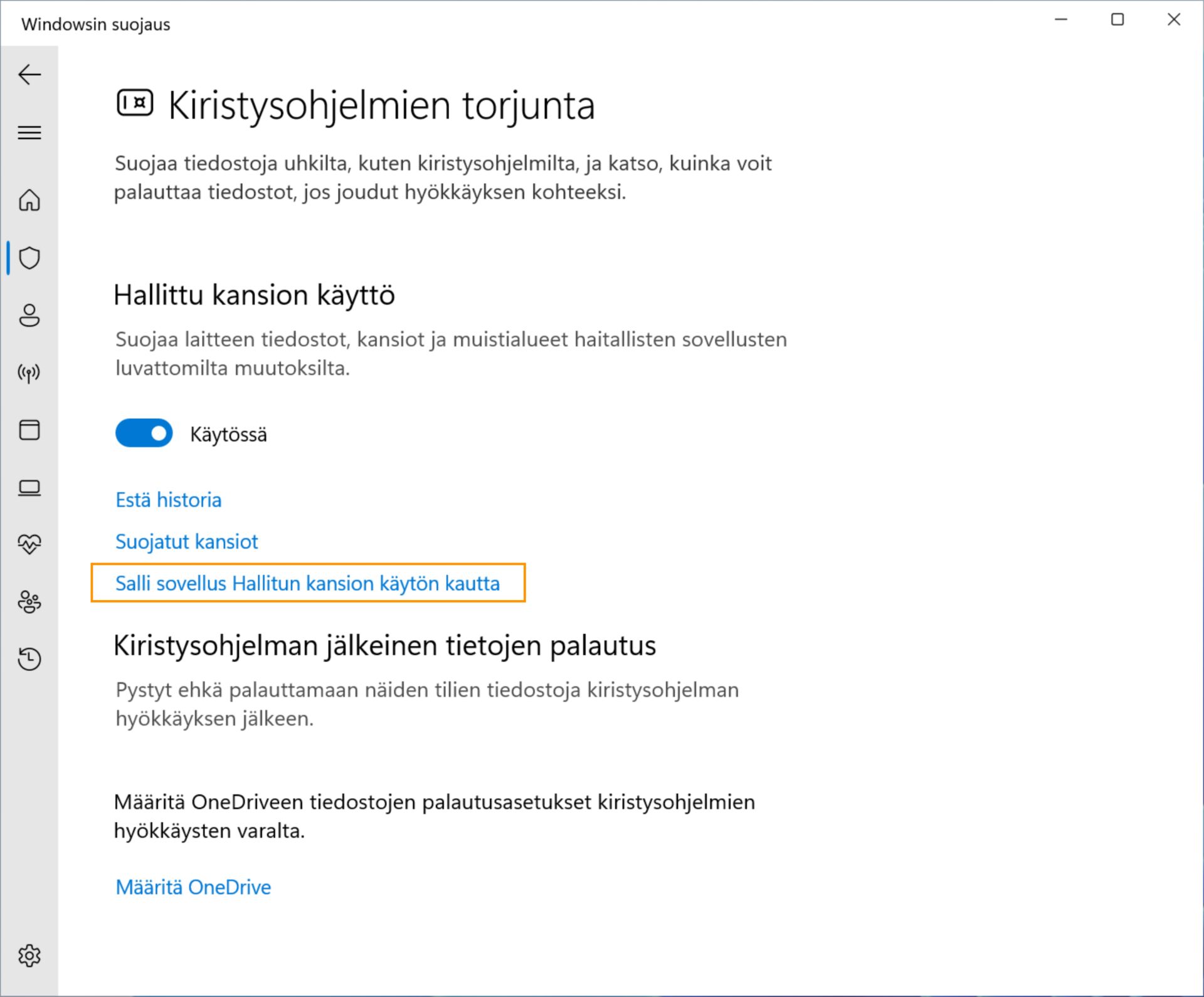Click the Määritä OneDrive link
Image resolution: width=1204 pixels, height=997 pixels.
tap(193, 887)
